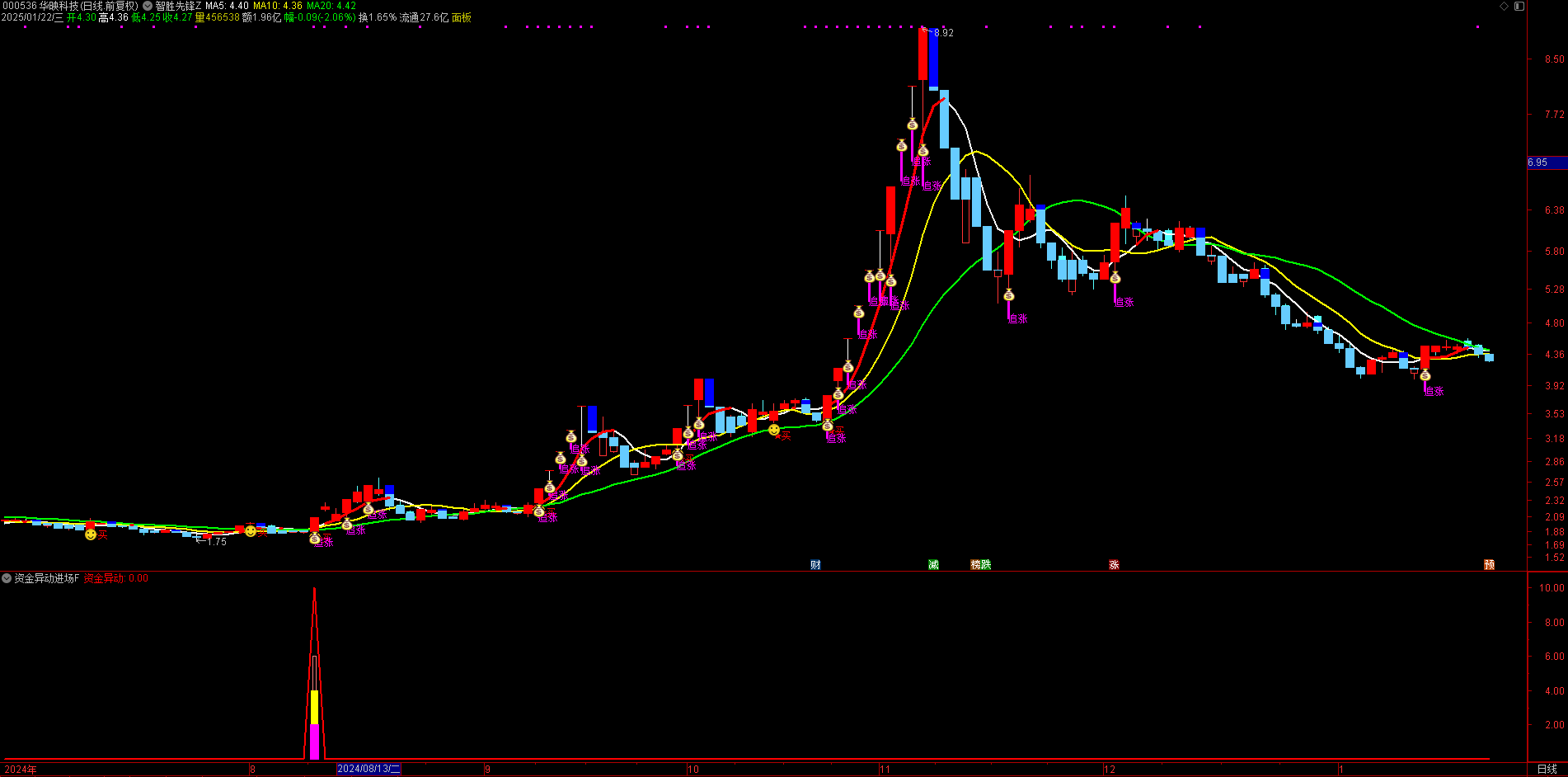Click the MA5: 4.40 indicator value

point(227,6)
